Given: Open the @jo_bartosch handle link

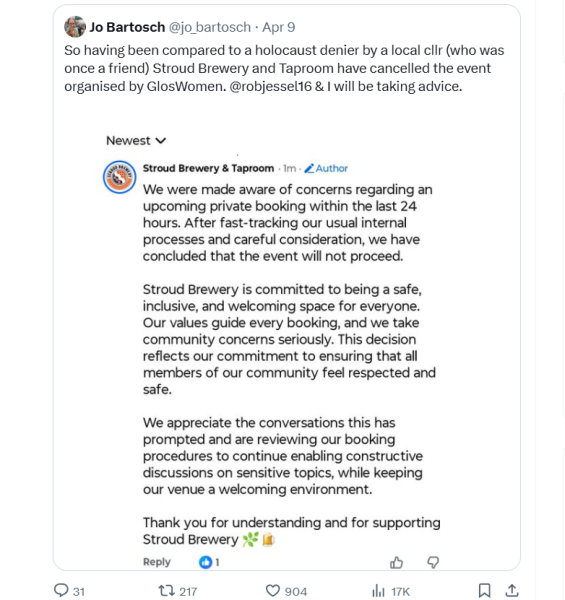Looking at the screenshot, I should click(210, 27).
